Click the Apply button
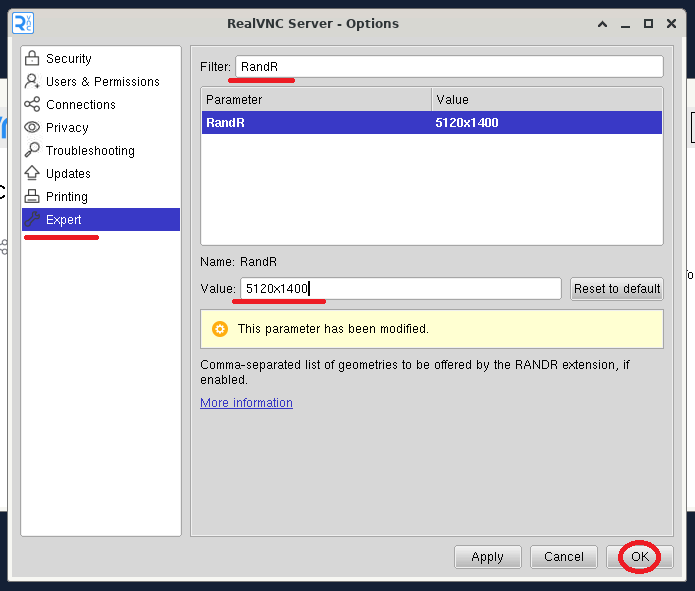The image size is (695, 591). pos(488,556)
